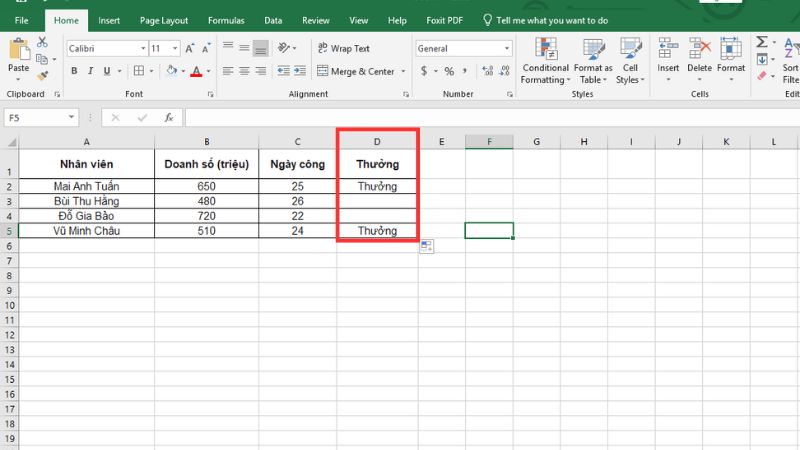This screenshot has width=800, height=450.
Task: Open the Page Layout tab
Action: [x=164, y=20]
